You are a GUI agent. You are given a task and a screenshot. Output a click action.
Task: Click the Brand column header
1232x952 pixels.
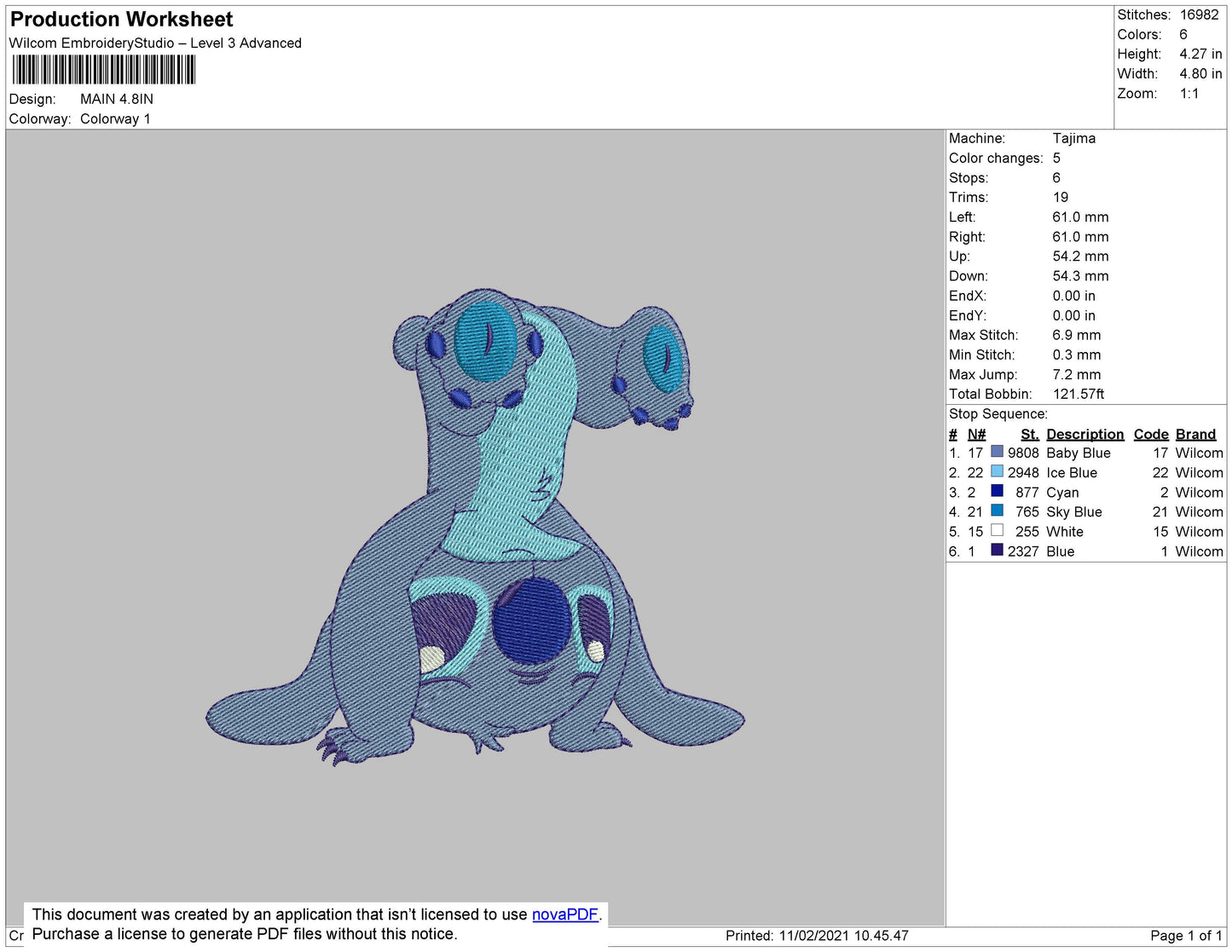pos(1195,434)
